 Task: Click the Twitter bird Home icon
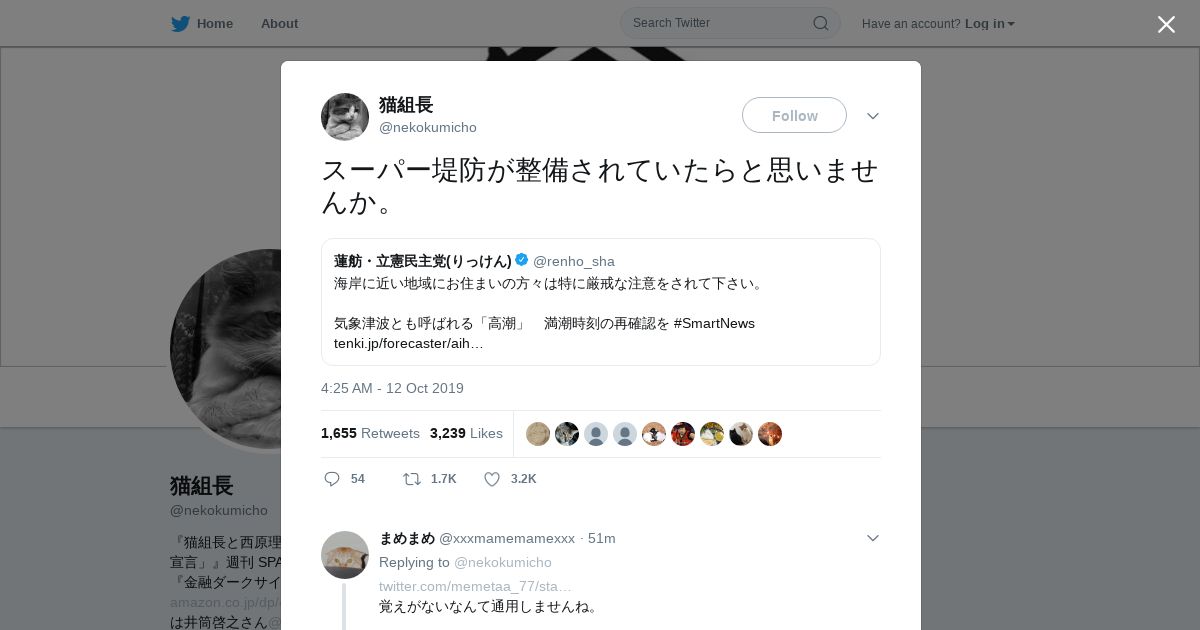(180, 23)
